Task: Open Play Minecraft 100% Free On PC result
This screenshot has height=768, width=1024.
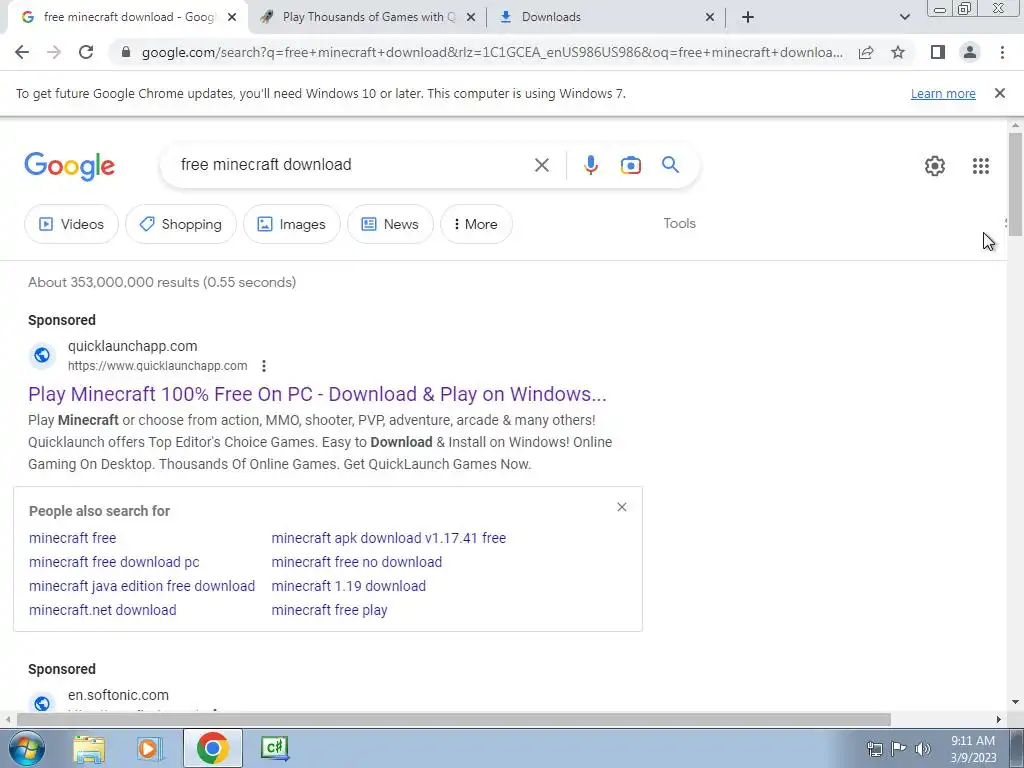Action: pos(317,394)
